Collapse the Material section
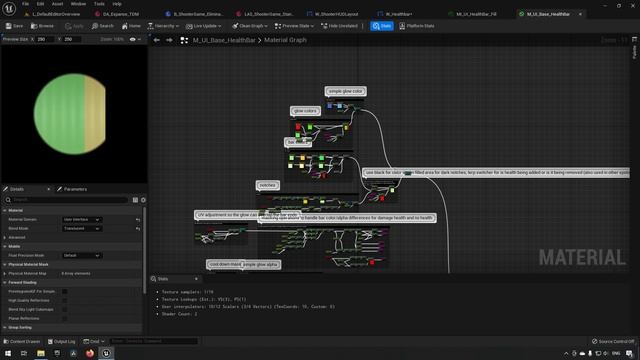Screen dimensions: 640x360 click(5, 210)
